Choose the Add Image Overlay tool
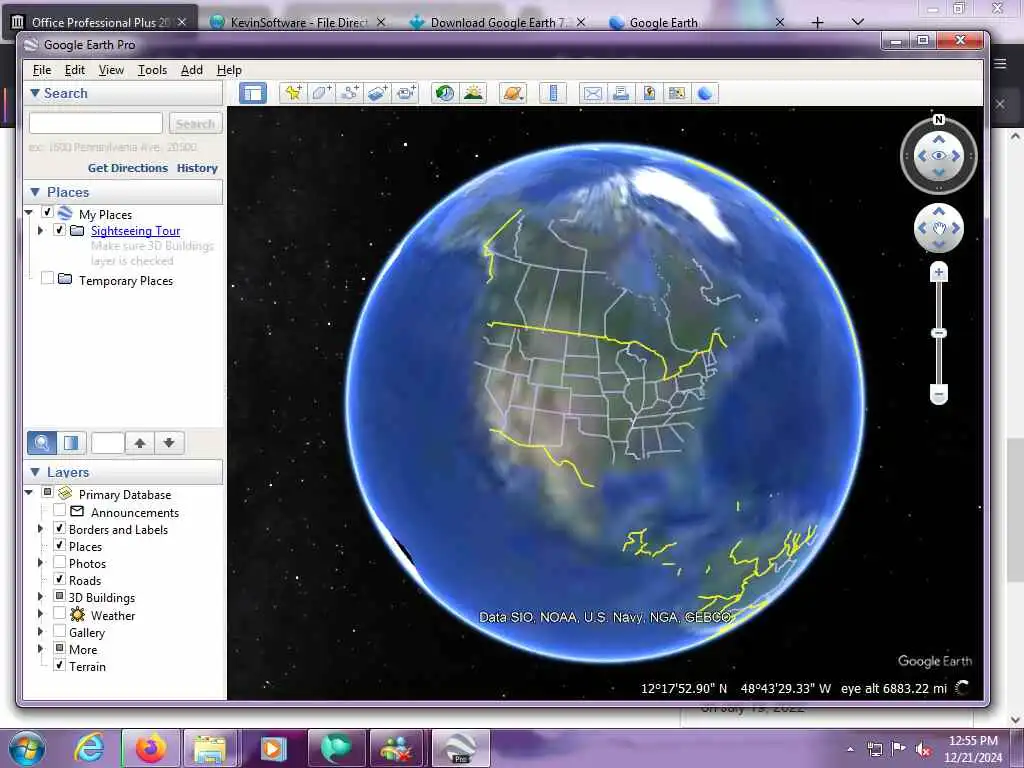Viewport: 1024px width, 768px height. (x=377, y=93)
